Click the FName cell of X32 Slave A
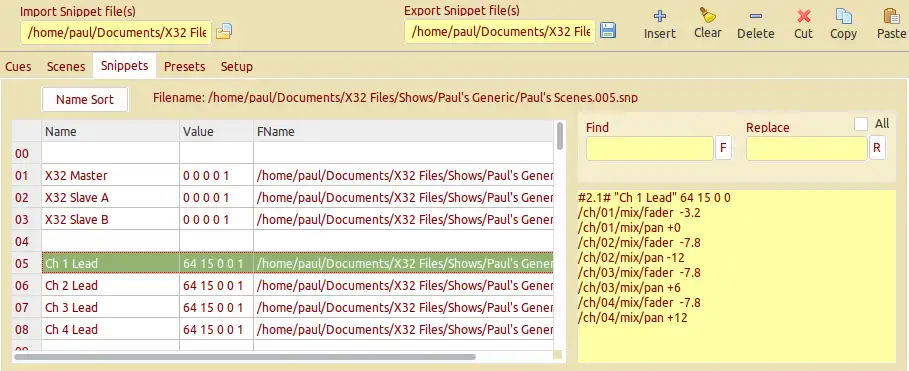Screen dimensions: 909x371 pyautogui.click(x=403, y=198)
